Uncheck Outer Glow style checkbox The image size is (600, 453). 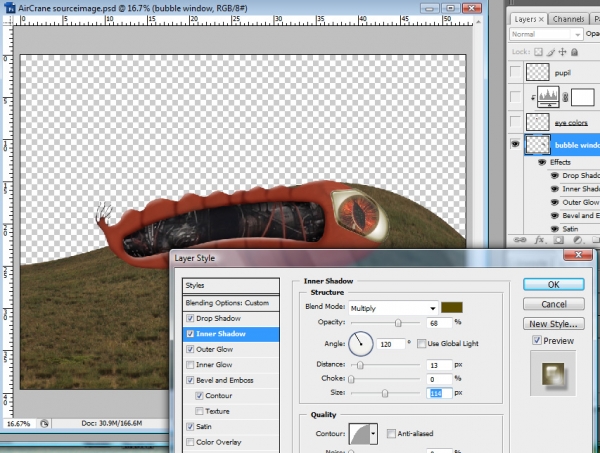point(190,349)
